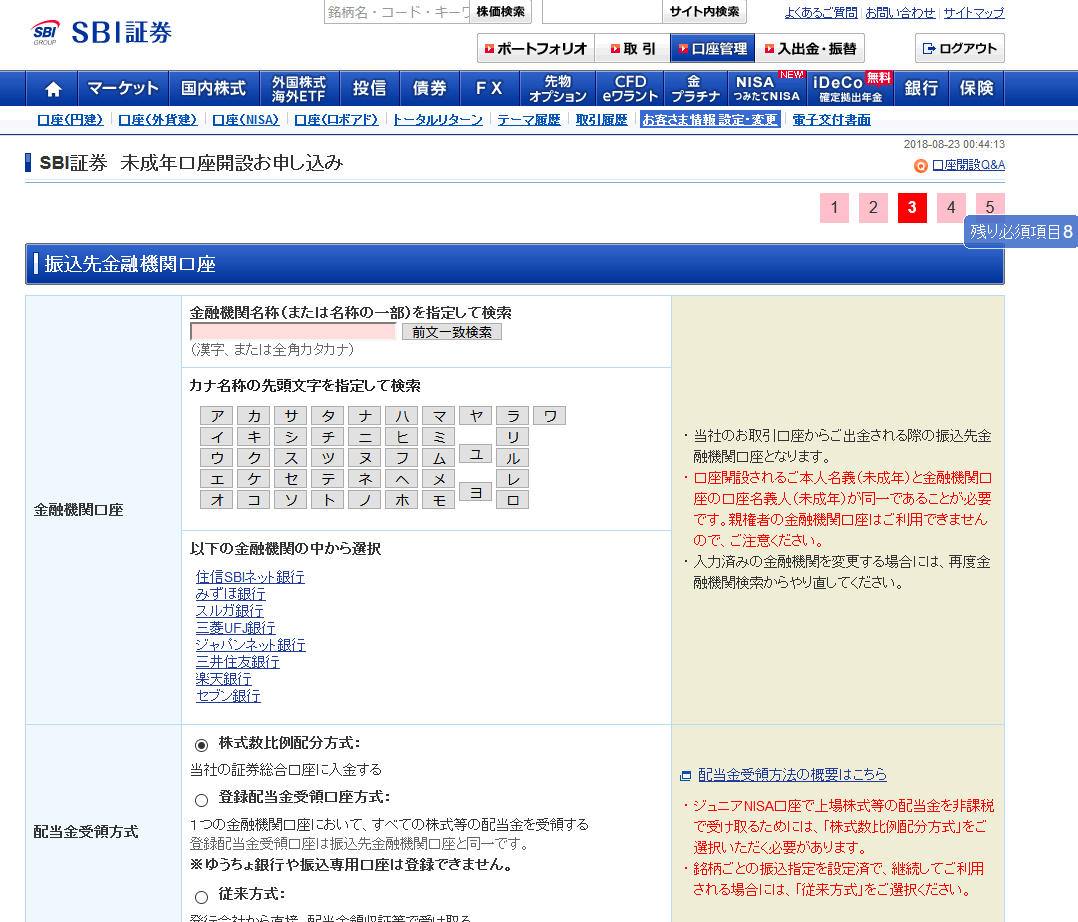1078x922 pixels.
Task: Click the kana key ア
Action: (217, 416)
